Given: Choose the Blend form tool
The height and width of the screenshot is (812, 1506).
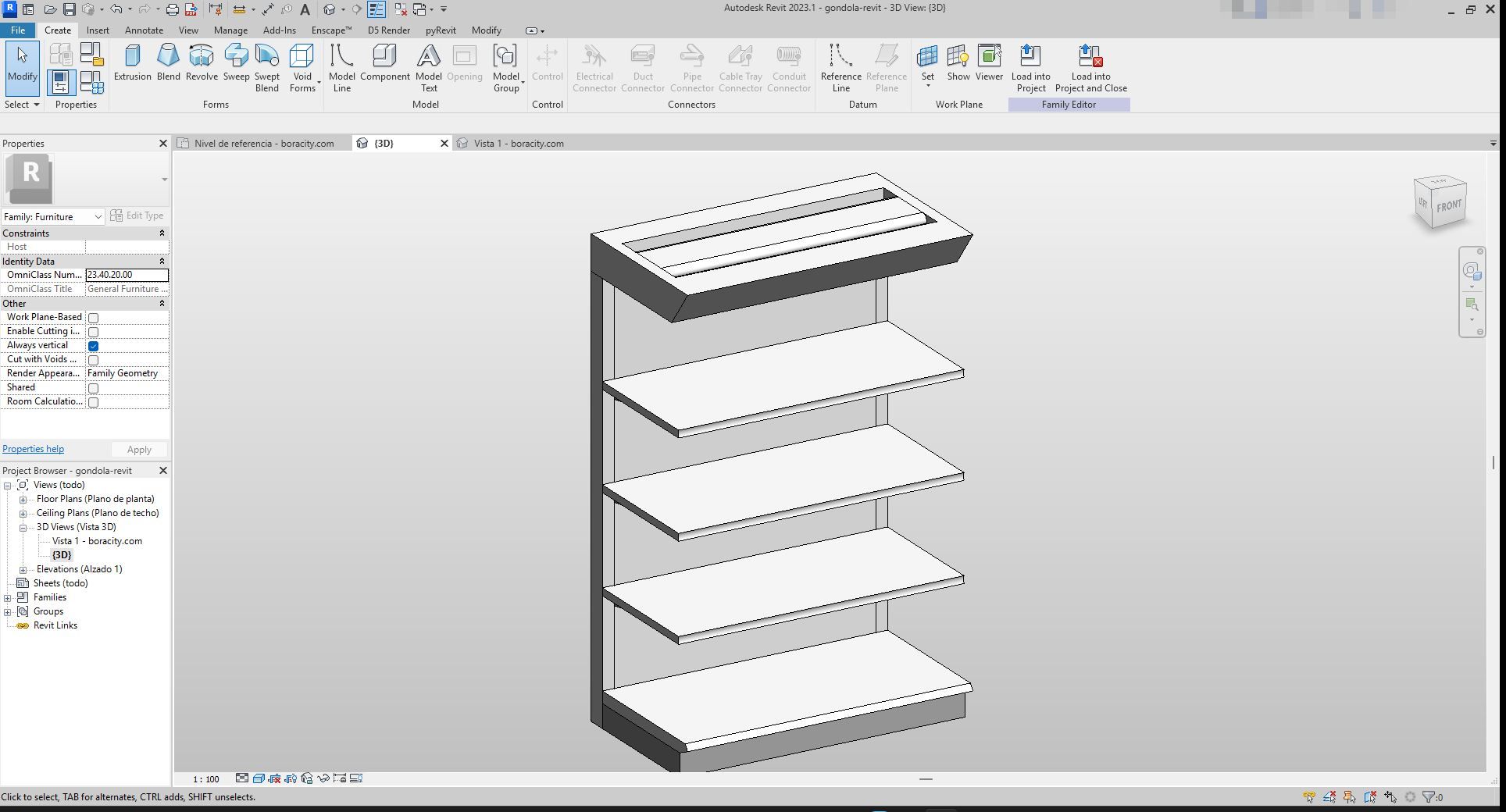Looking at the screenshot, I should (168, 62).
